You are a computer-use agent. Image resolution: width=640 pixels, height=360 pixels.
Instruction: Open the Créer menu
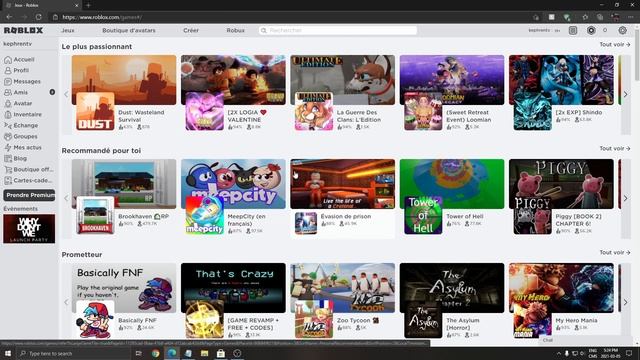tap(191, 31)
